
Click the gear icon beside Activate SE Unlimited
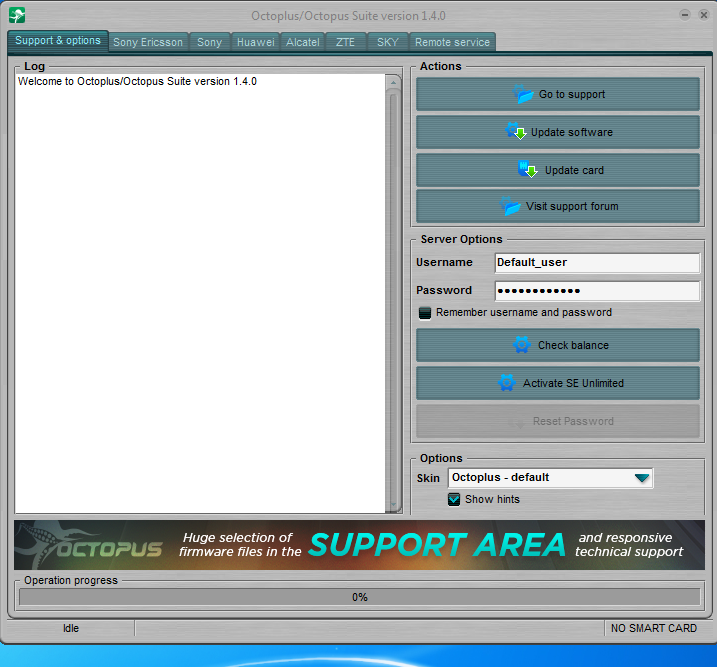coord(507,383)
